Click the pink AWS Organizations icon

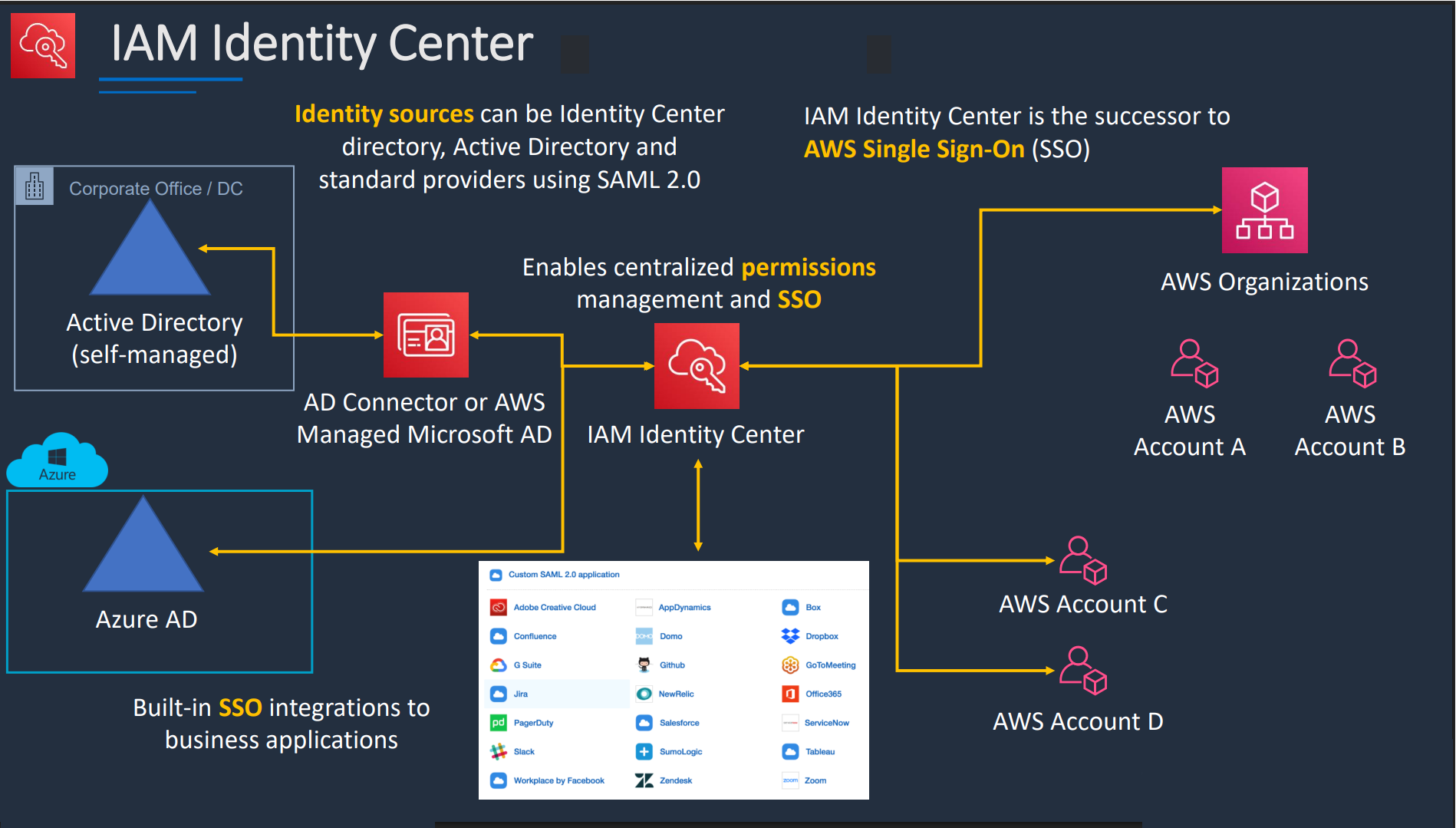pos(1265,210)
